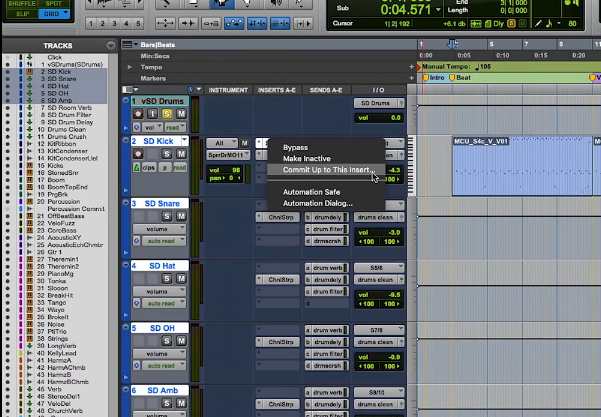Select Percussion Commit in the tracks list
The image size is (601, 417).
click(x=76, y=209)
